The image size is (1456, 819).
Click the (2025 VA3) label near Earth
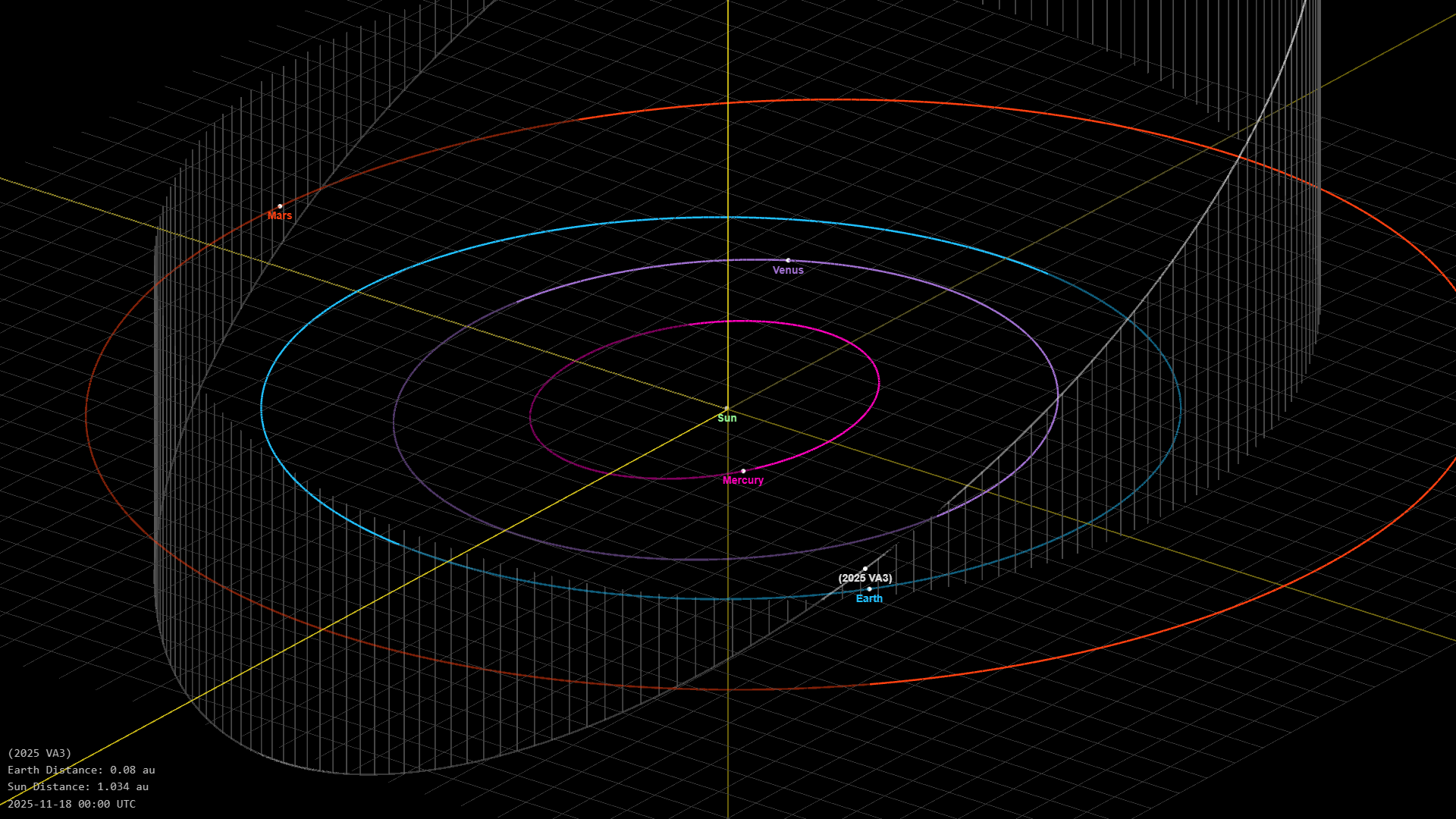pyautogui.click(x=864, y=578)
